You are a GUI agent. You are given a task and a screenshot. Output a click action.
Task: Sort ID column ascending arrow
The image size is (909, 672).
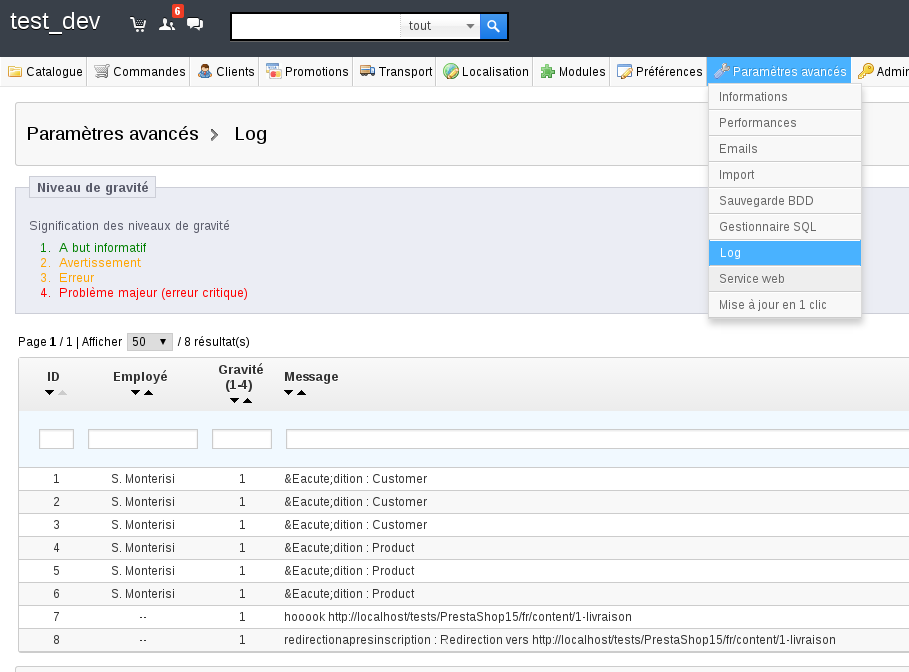(63, 393)
